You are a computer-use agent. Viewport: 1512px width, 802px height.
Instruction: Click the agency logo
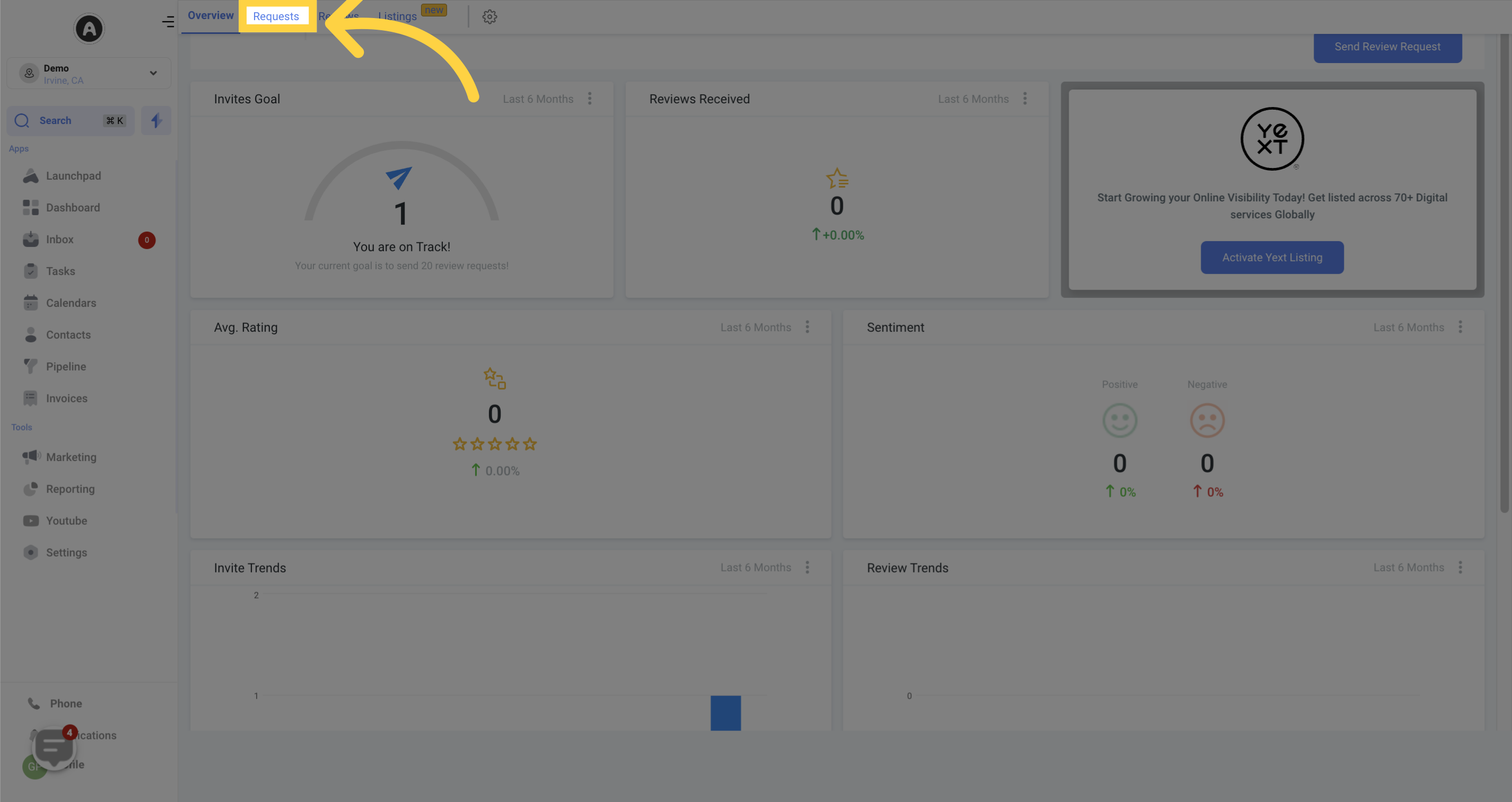tap(89, 28)
